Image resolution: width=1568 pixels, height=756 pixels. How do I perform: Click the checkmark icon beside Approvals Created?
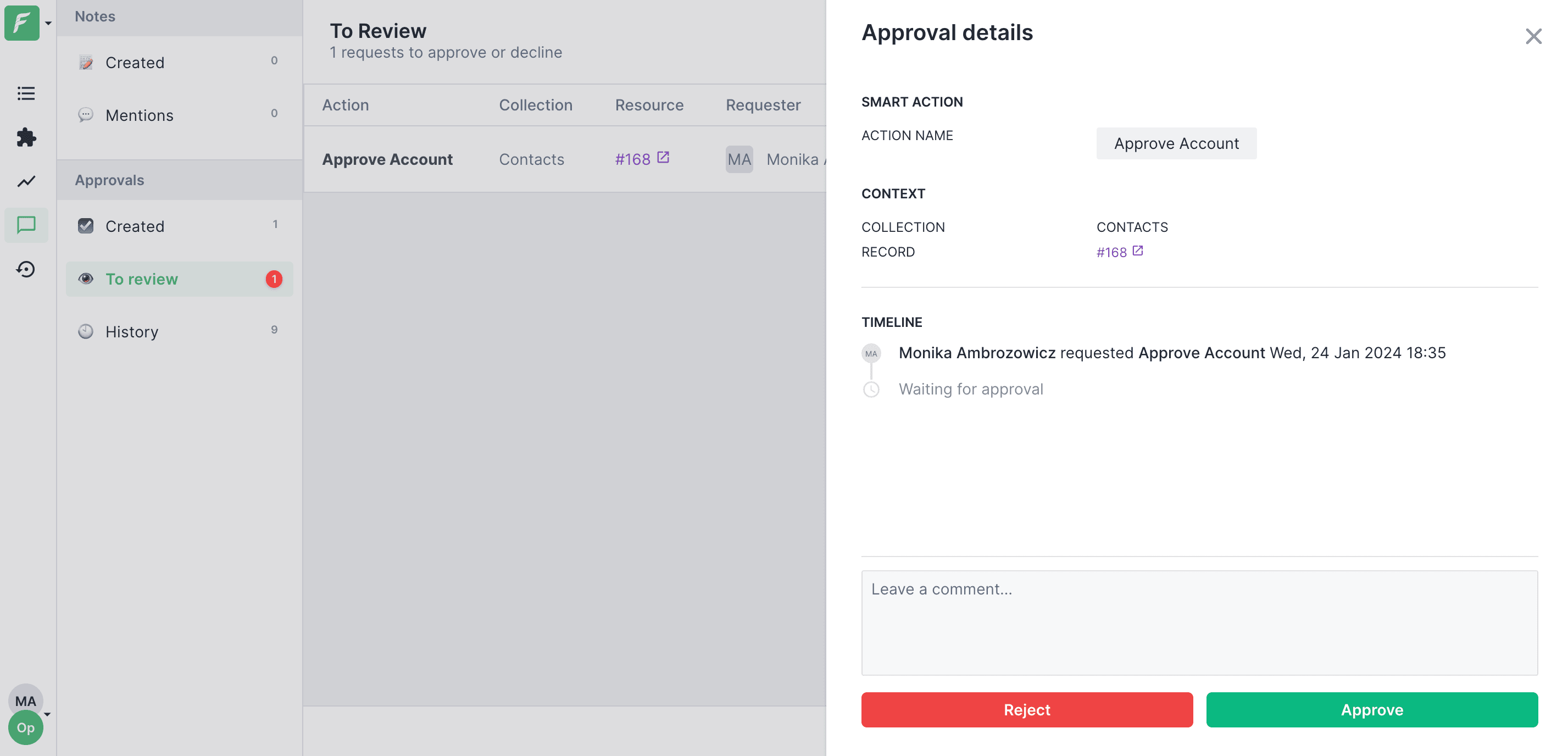pyautogui.click(x=86, y=226)
